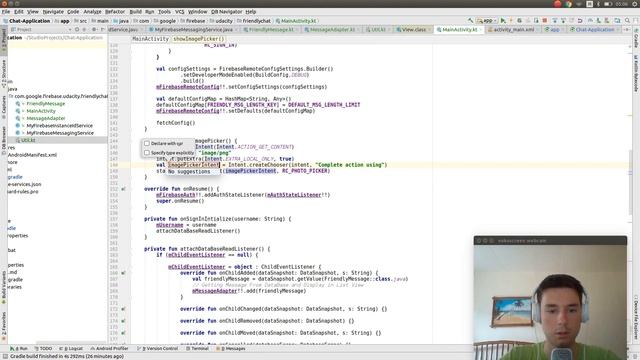Click the battery indicator in top bar

coord(608,4)
